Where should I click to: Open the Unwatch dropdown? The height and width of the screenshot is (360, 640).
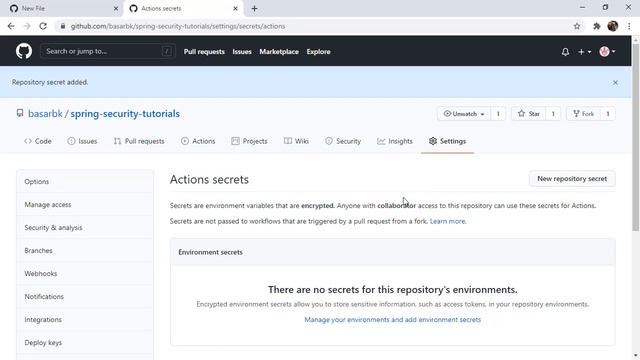click(464, 114)
